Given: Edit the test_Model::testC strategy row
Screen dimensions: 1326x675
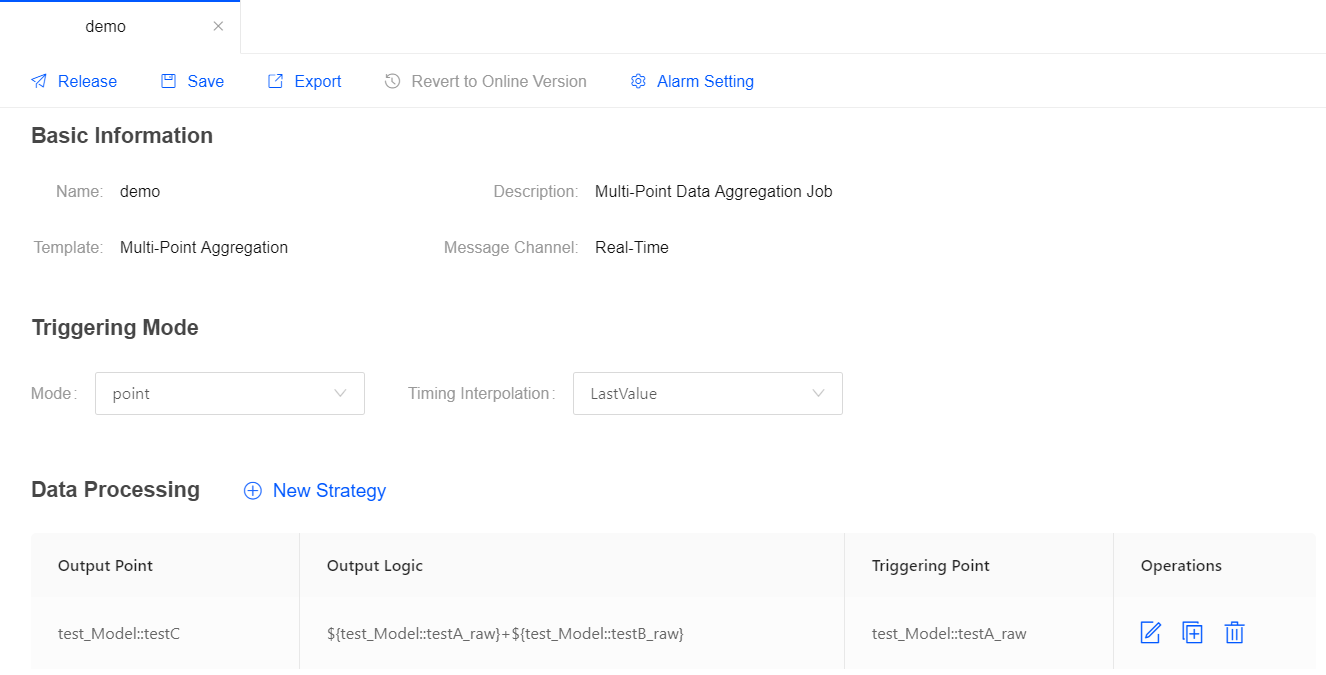Looking at the screenshot, I should (x=1151, y=633).
